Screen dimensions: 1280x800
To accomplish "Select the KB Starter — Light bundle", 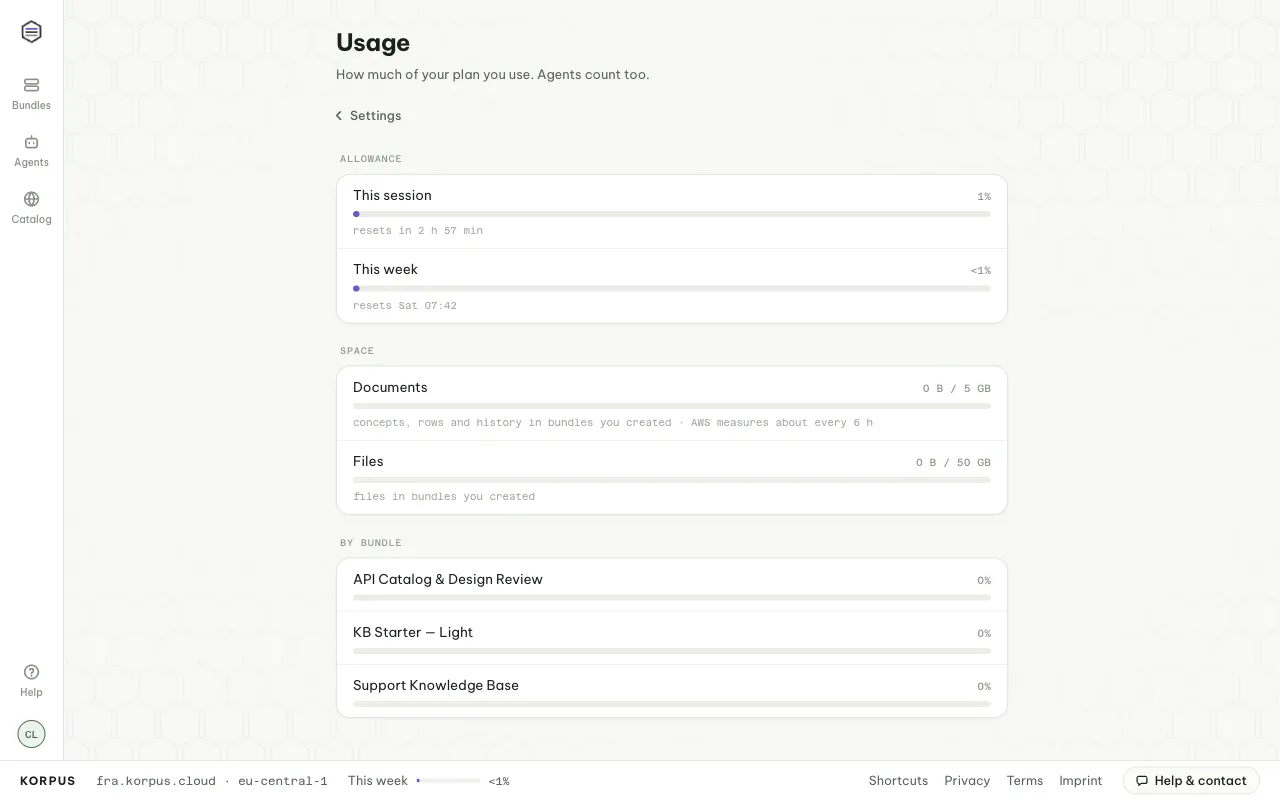I will tap(672, 638).
